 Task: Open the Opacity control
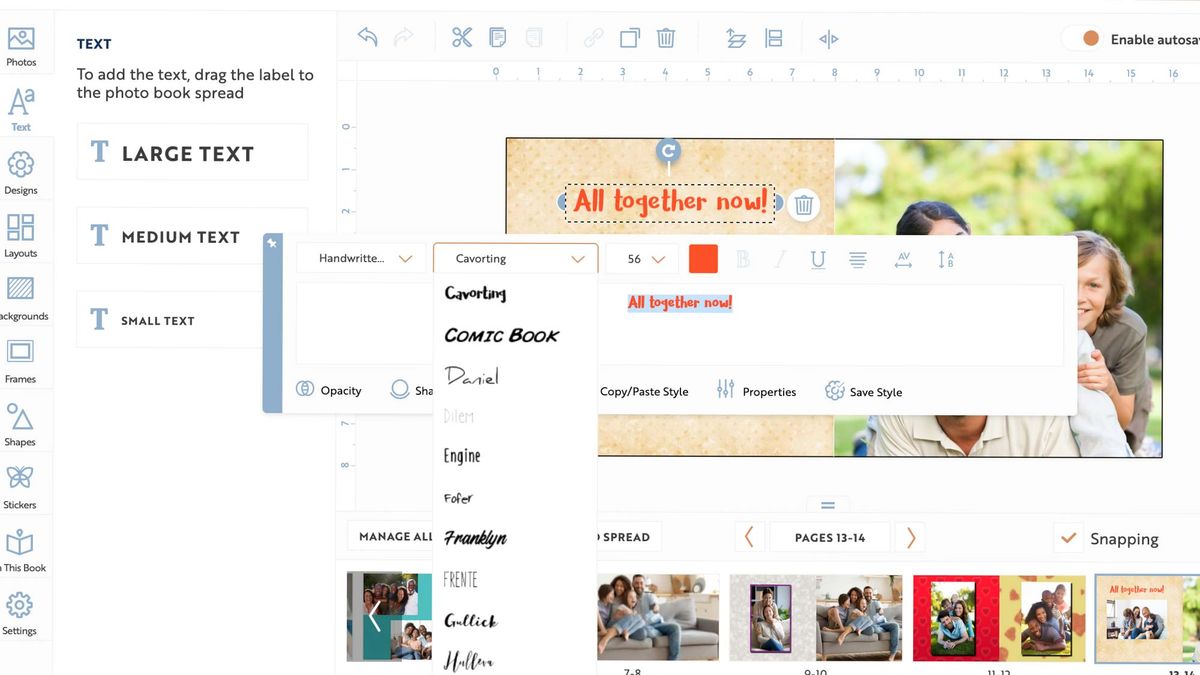click(x=330, y=390)
